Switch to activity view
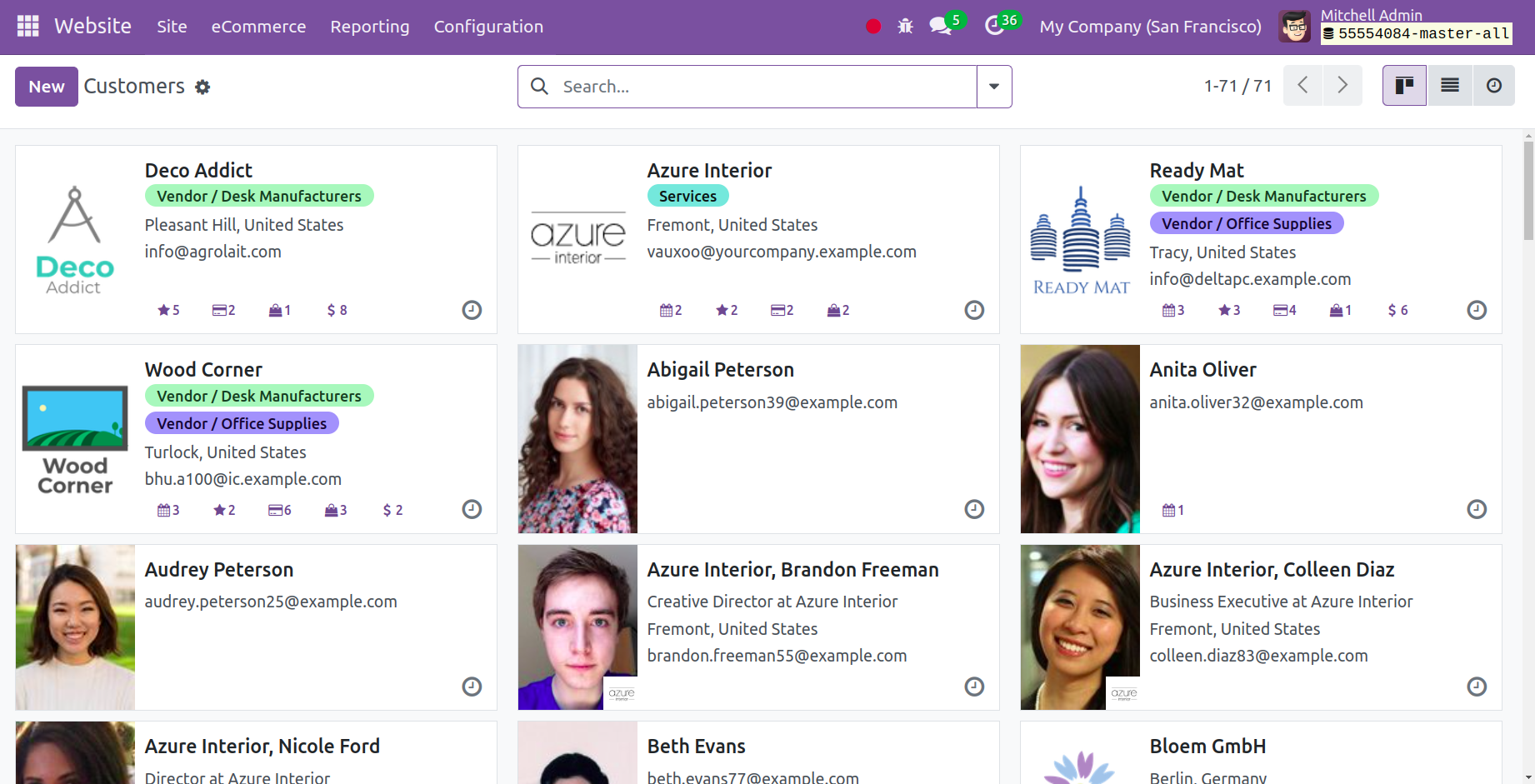This screenshot has width=1535, height=784. coord(1493,85)
